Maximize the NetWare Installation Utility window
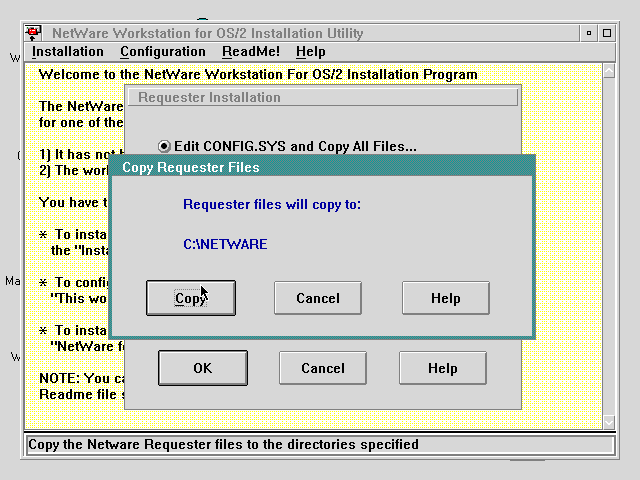The image size is (640, 480). pyautogui.click(x=607, y=33)
